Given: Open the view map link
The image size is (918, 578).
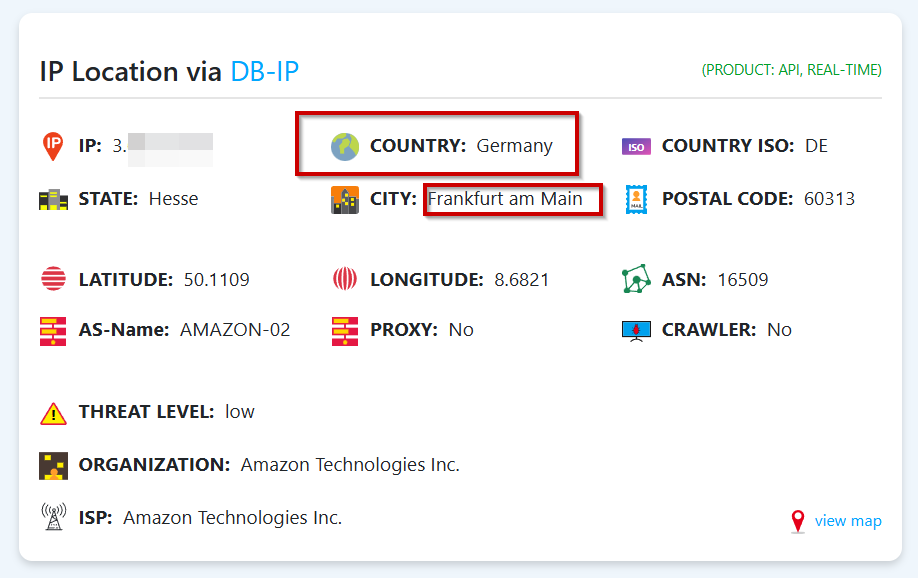Looking at the screenshot, I should [x=848, y=521].
